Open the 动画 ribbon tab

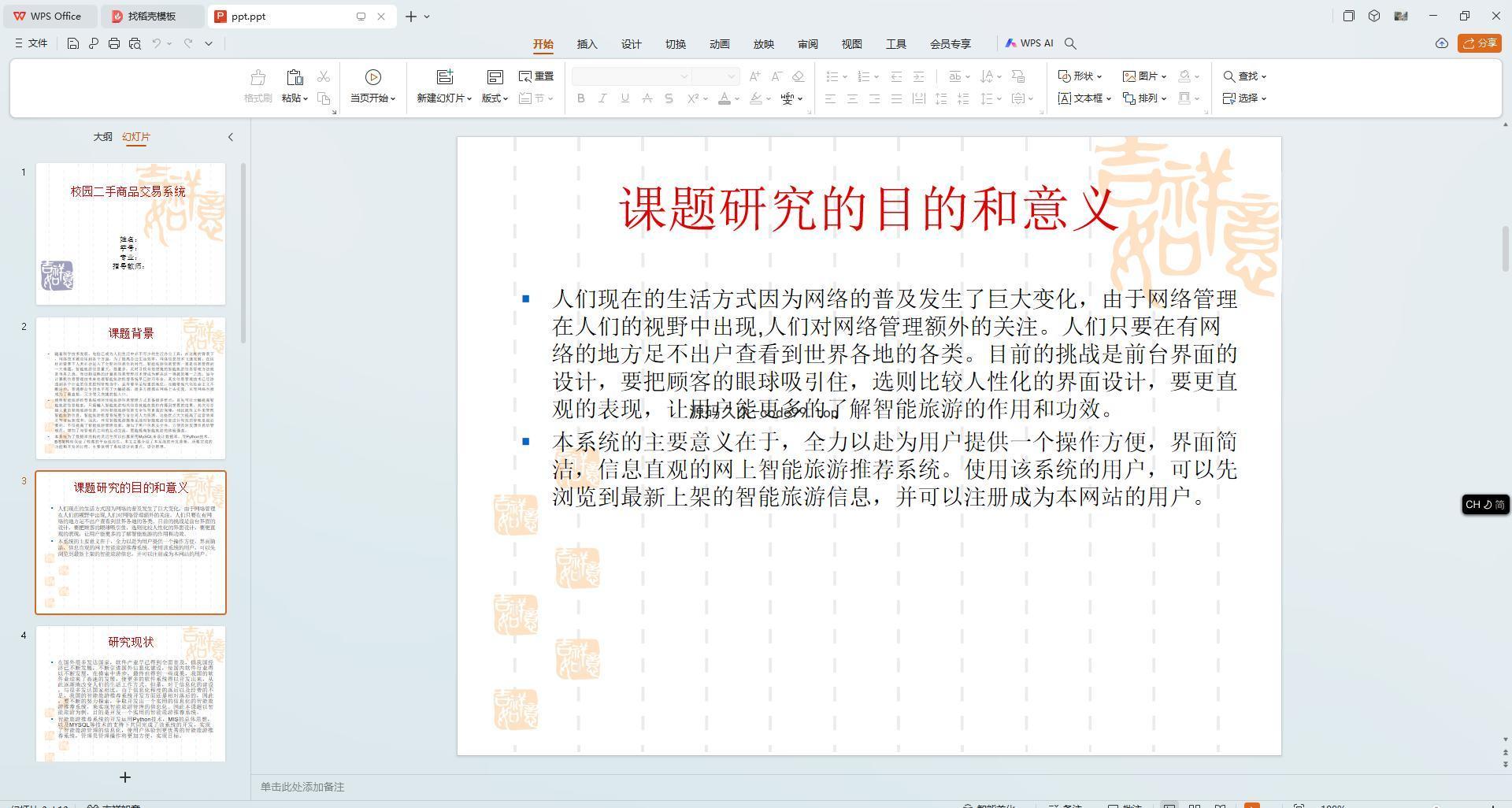(x=720, y=44)
